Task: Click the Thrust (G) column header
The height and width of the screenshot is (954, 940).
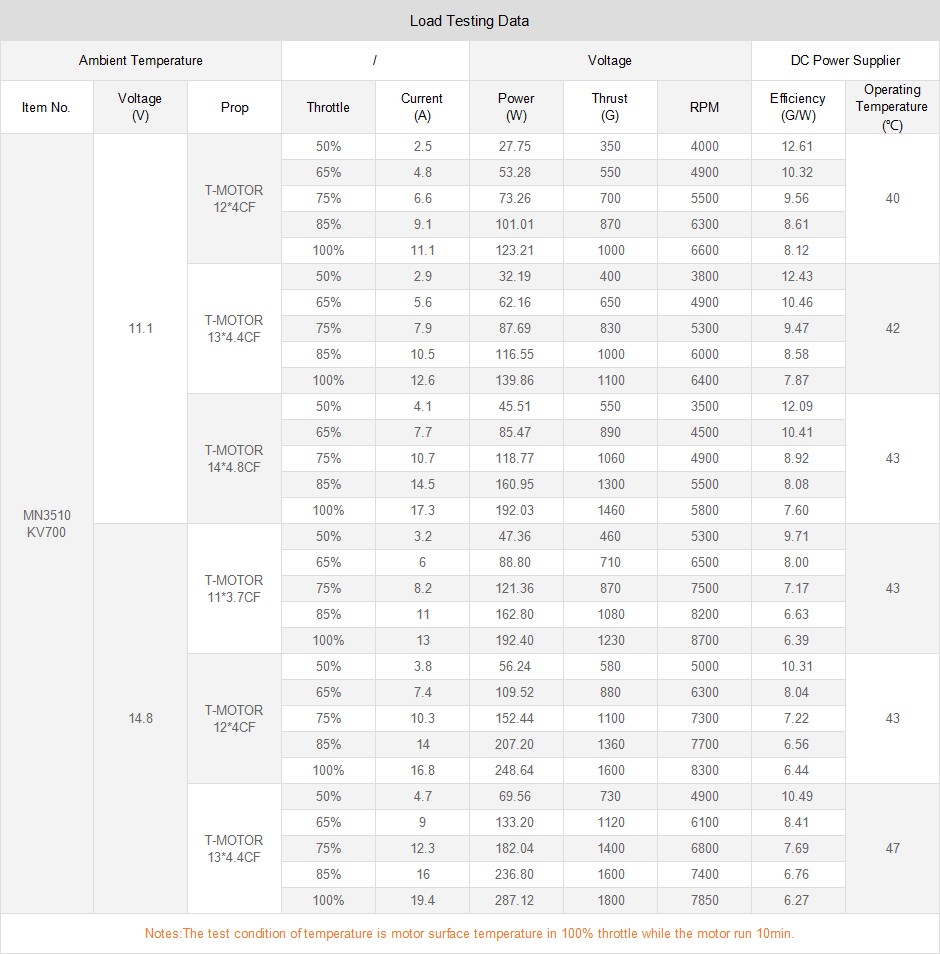Action: point(610,107)
